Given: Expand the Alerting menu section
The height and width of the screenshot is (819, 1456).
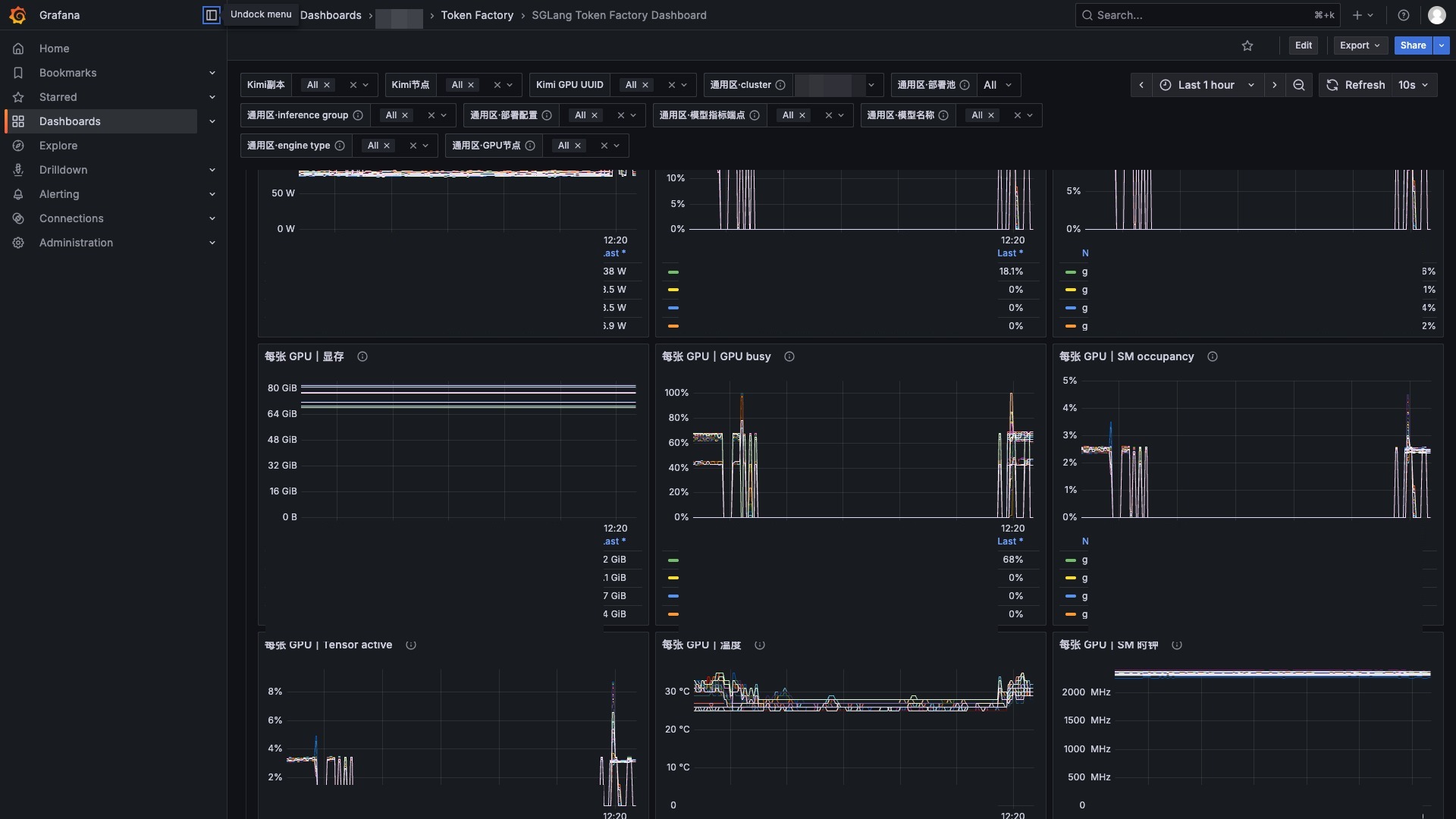Looking at the screenshot, I should (212, 194).
